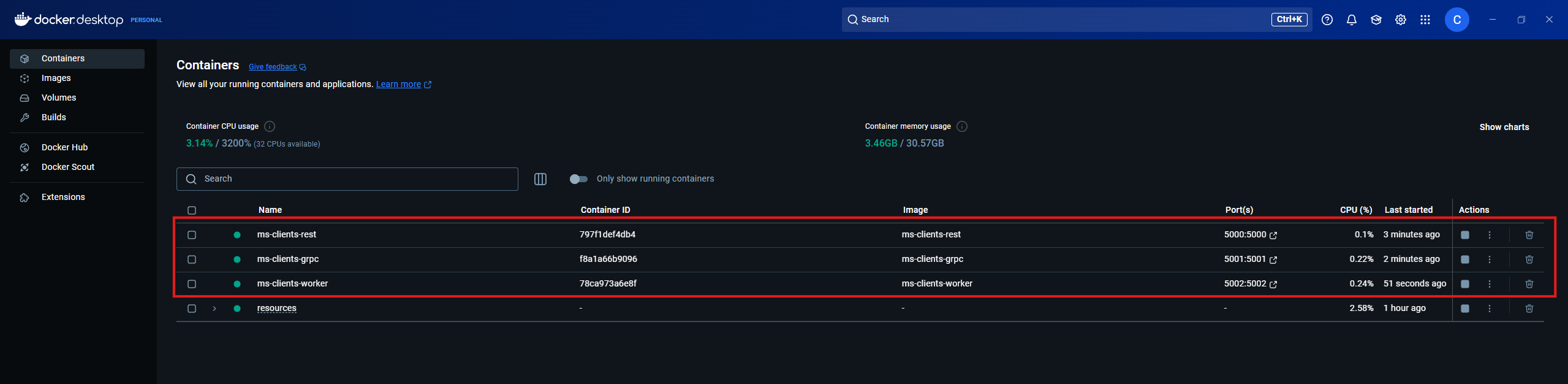This screenshot has width=1568, height=384.
Task: Click the memory usage info icon
Action: (x=962, y=126)
